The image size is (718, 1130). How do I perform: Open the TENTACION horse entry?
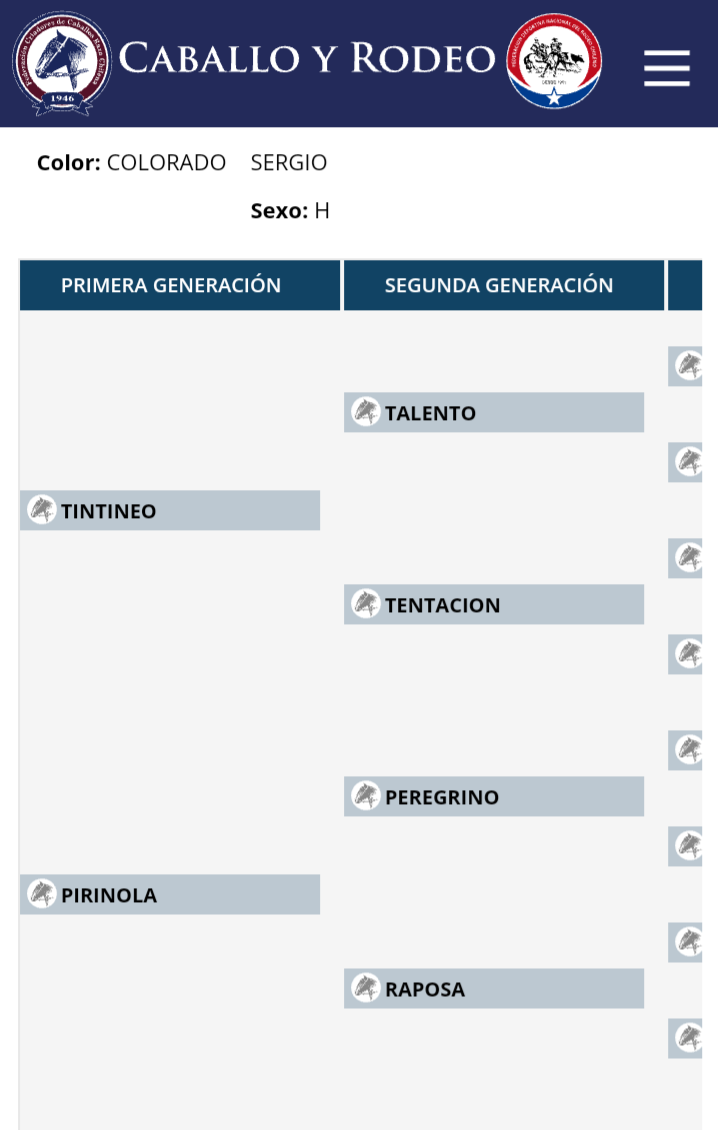(494, 604)
